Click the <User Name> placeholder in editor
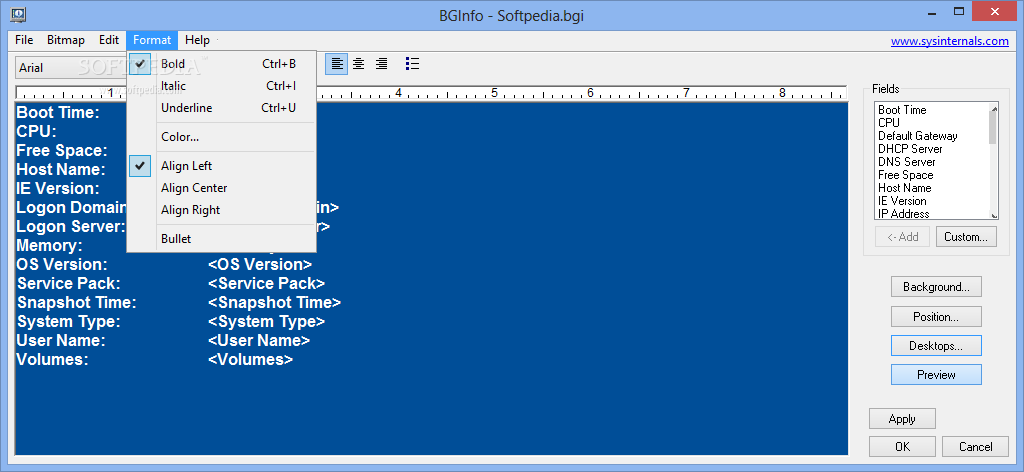The height and width of the screenshot is (472, 1024). click(x=259, y=340)
